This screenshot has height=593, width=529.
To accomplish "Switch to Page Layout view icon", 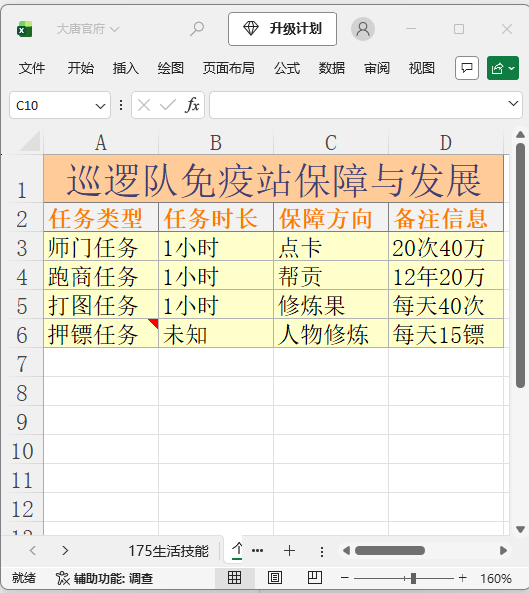I will 275,578.
